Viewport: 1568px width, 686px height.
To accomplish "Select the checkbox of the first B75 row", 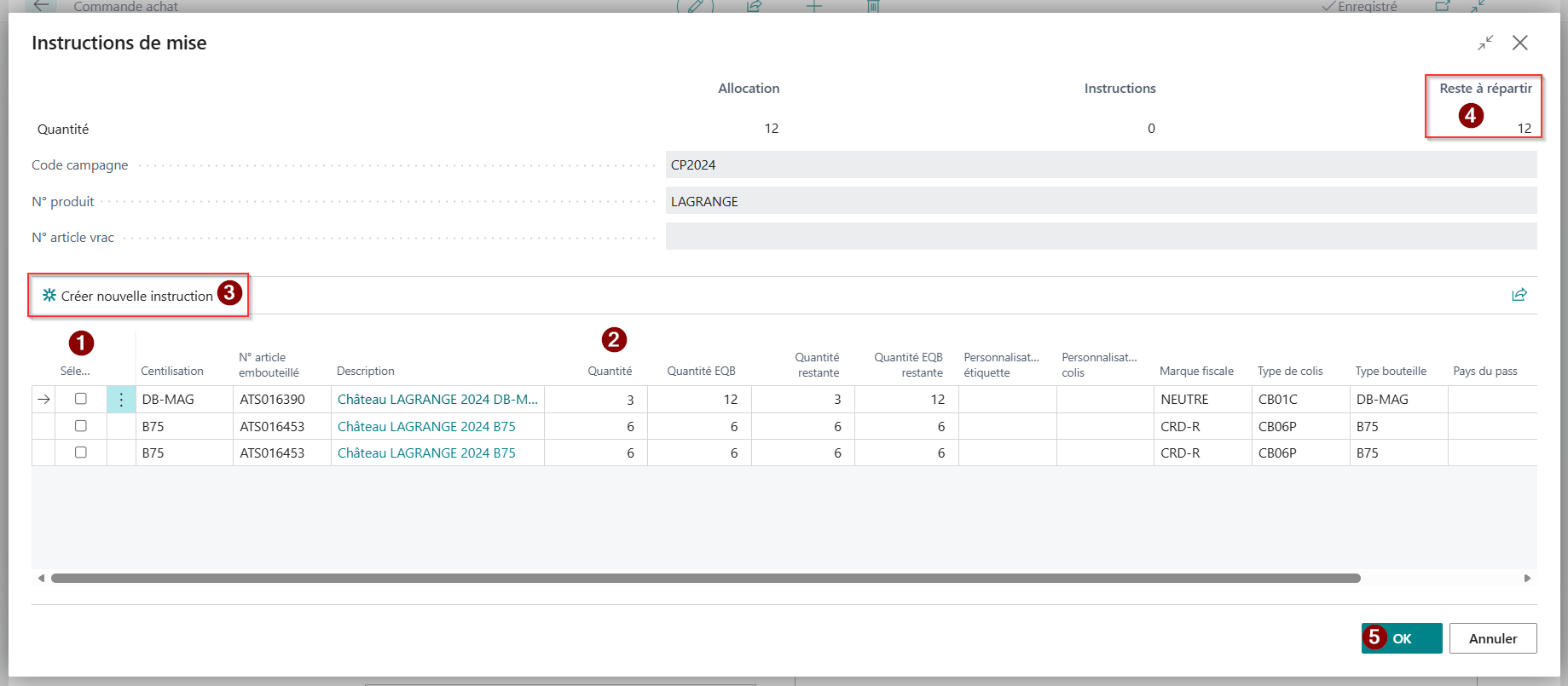I will tap(81, 426).
